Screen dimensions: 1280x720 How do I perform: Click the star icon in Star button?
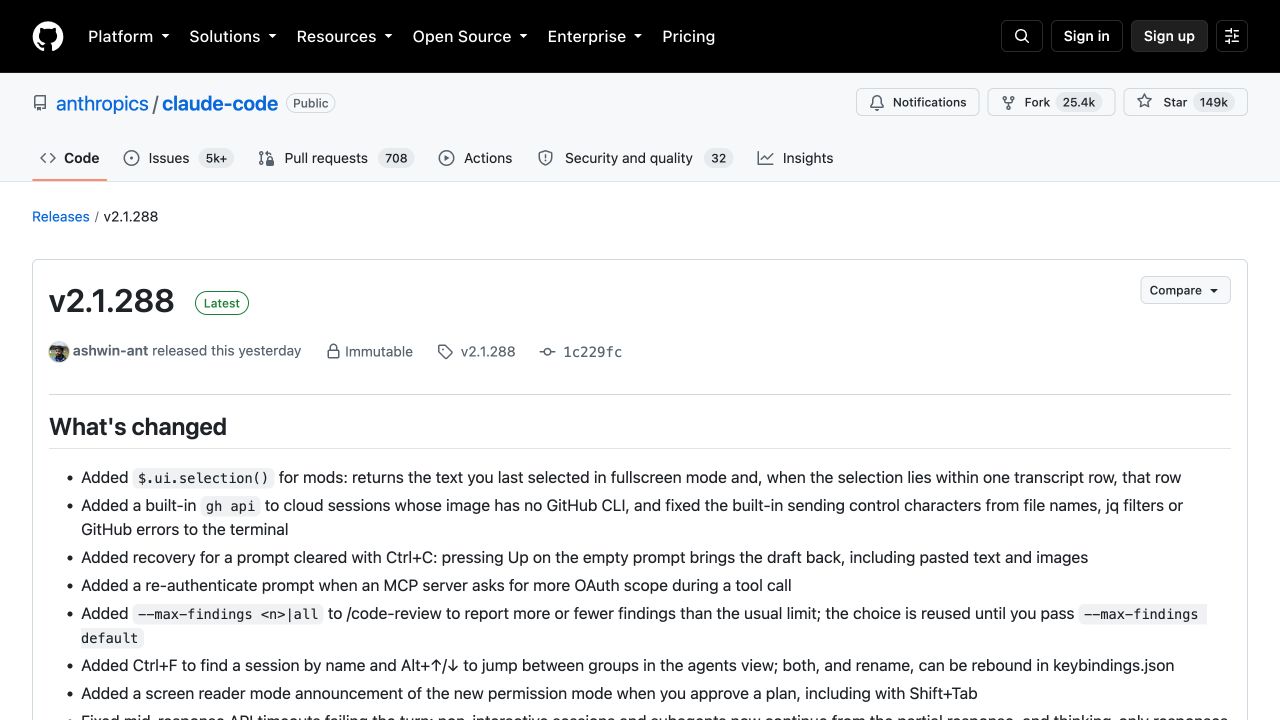click(x=1144, y=102)
